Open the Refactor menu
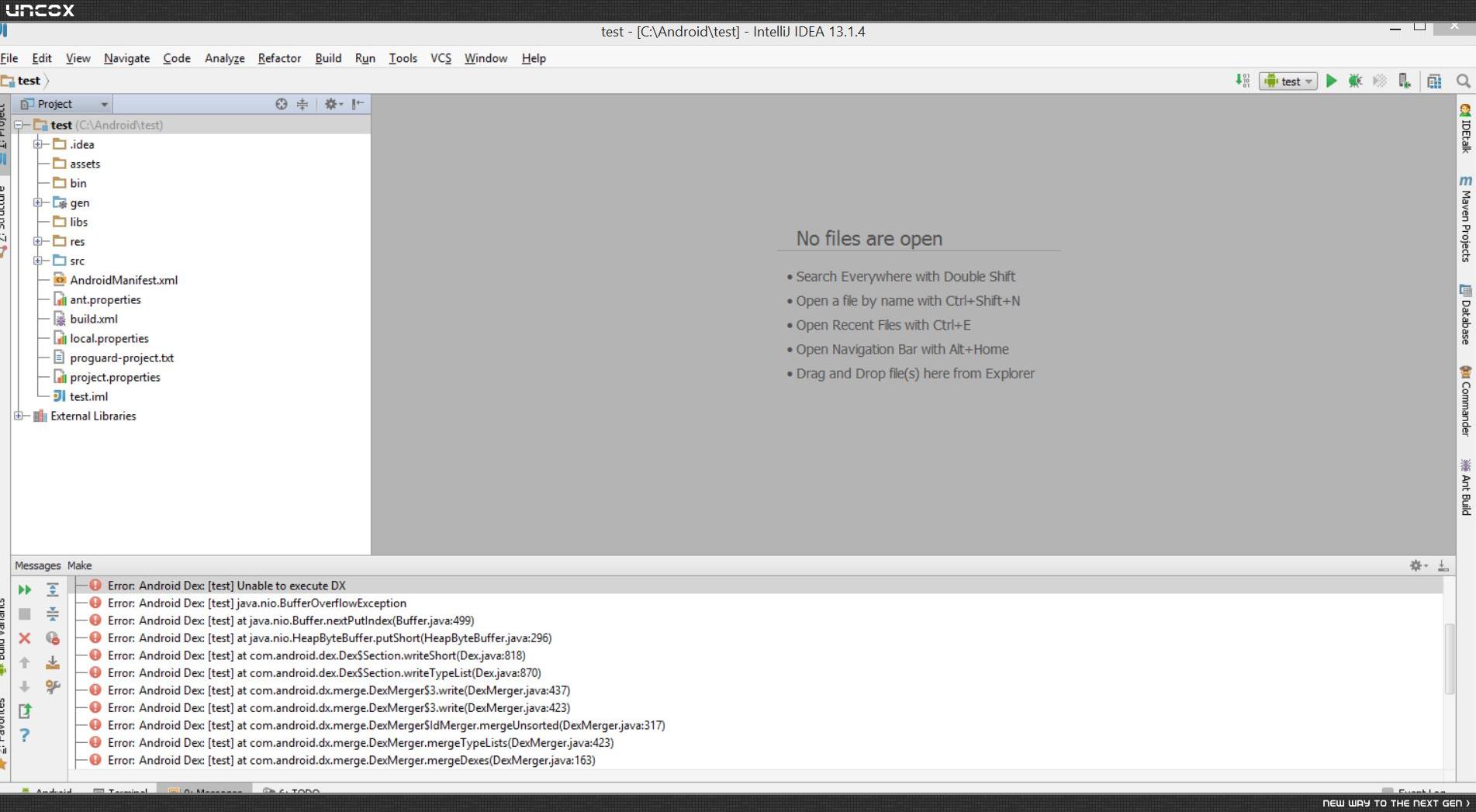Image resolution: width=1476 pixels, height=812 pixels. (279, 58)
